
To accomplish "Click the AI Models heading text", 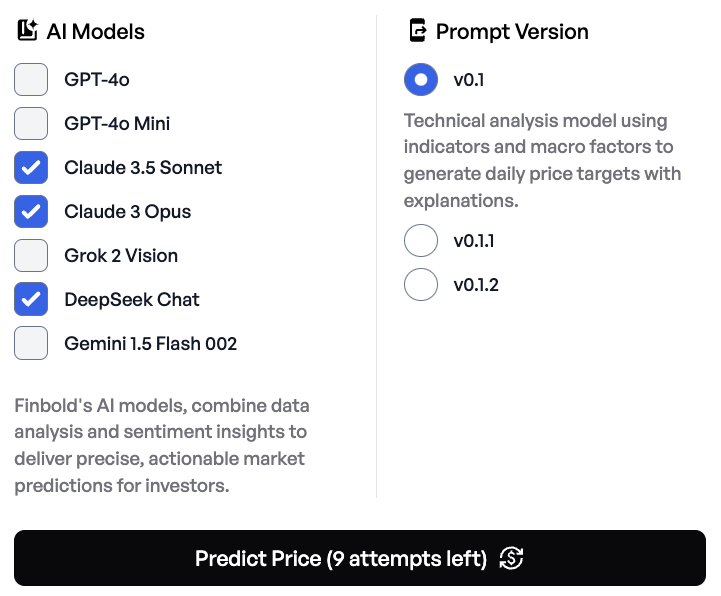I will [96, 32].
